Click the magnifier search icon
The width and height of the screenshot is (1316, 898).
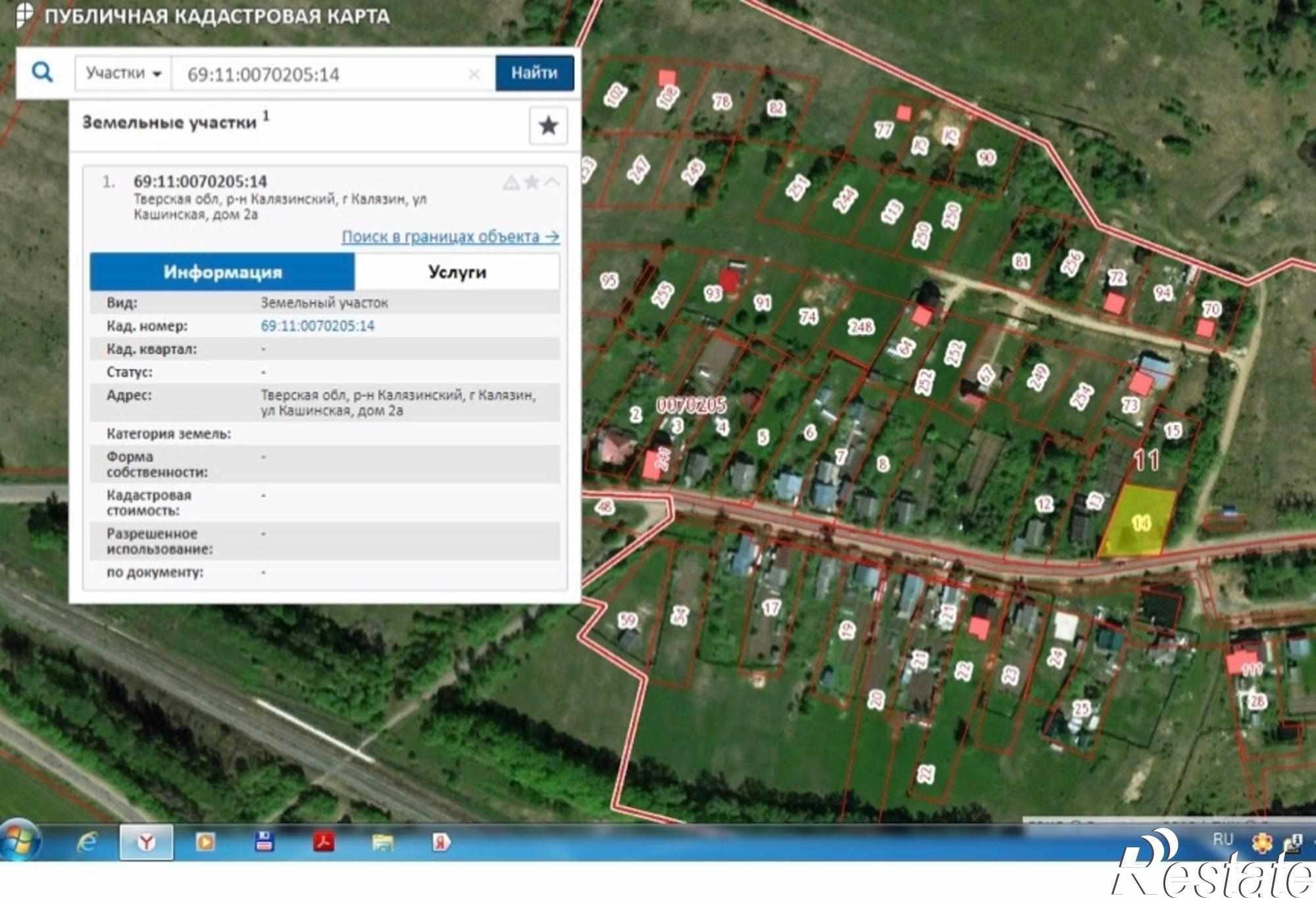point(43,72)
